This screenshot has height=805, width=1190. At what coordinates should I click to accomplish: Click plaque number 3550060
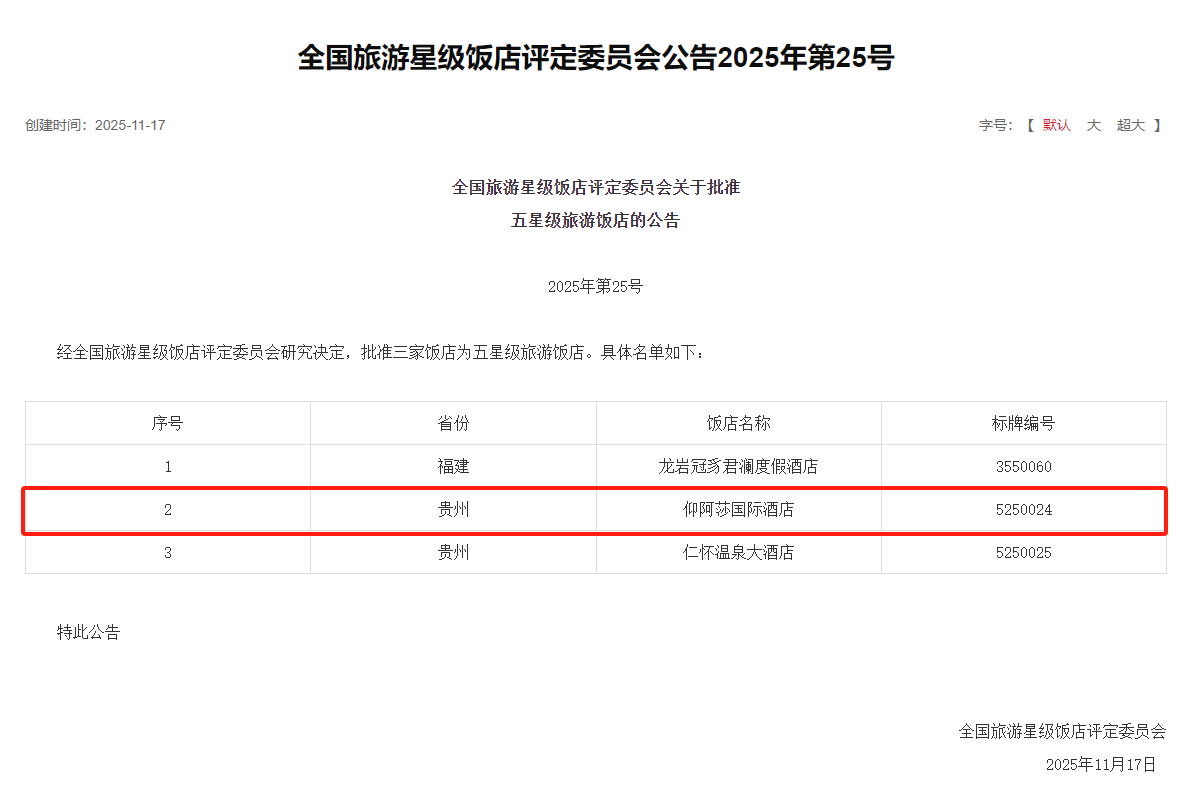click(x=1023, y=466)
